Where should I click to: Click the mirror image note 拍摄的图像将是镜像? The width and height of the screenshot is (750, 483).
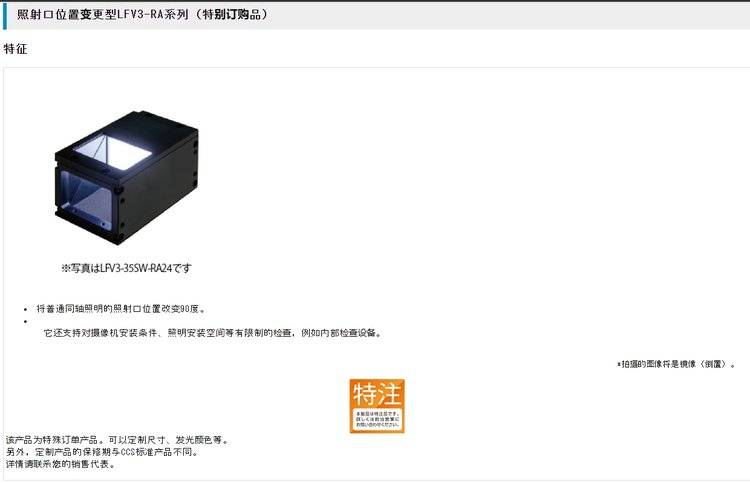pos(676,364)
